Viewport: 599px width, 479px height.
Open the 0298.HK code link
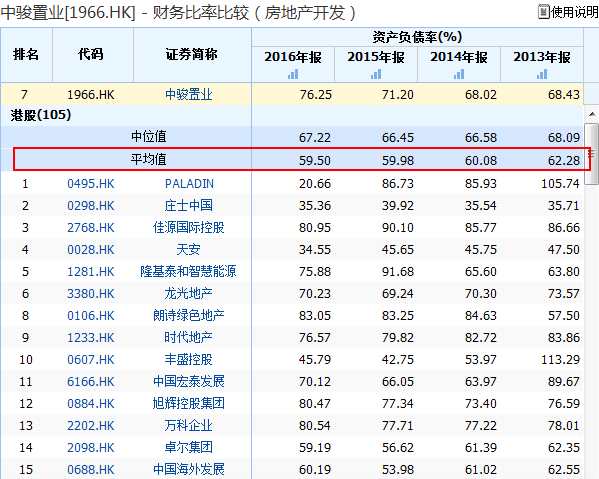(x=91, y=206)
